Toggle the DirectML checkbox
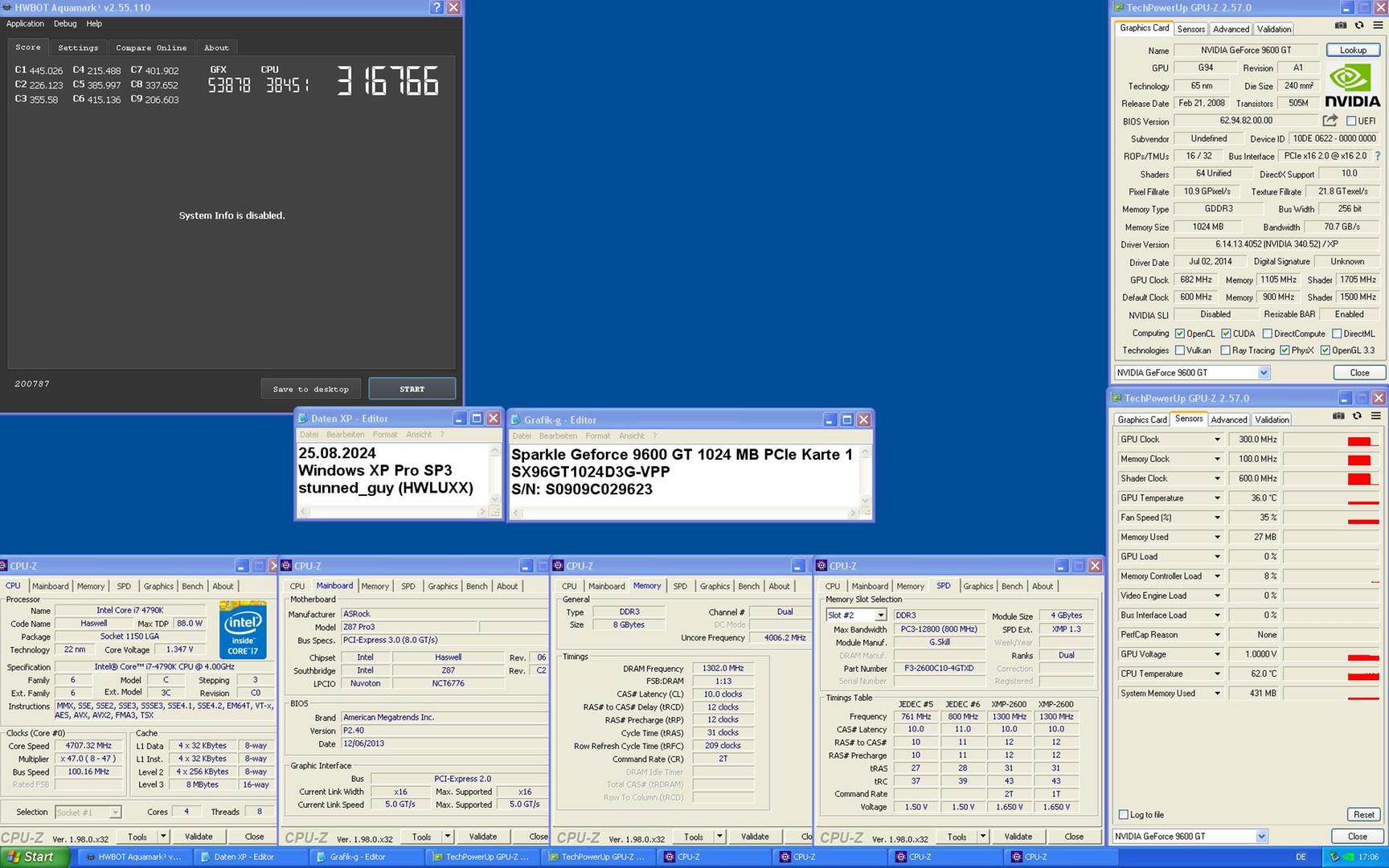Screen dimensions: 1389x868 pos(1337,334)
